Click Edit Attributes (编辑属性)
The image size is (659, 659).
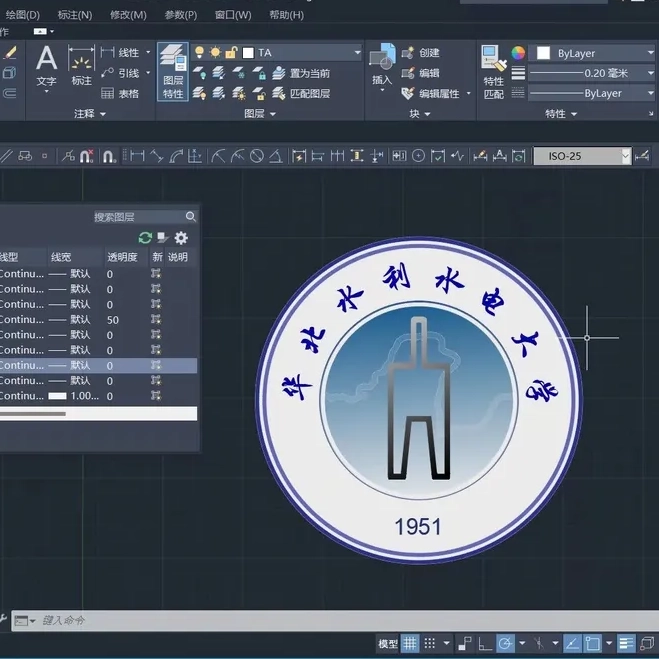point(430,93)
